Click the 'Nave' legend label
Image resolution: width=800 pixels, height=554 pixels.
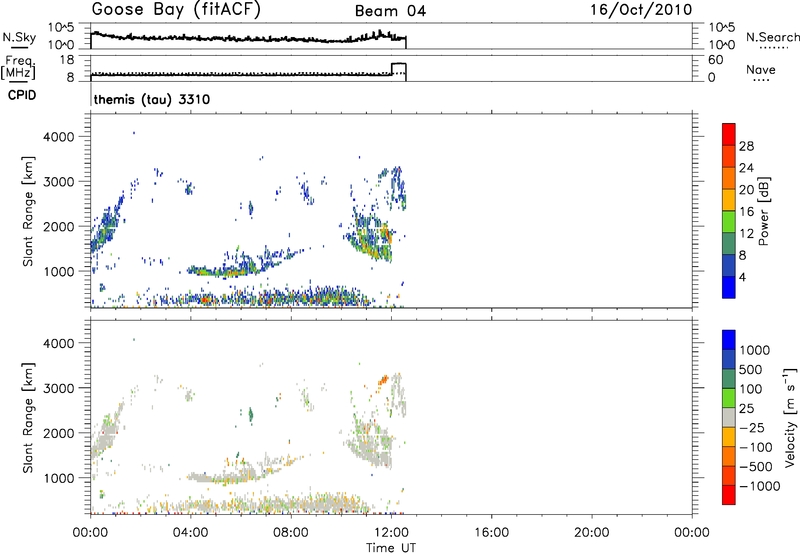(x=760, y=70)
